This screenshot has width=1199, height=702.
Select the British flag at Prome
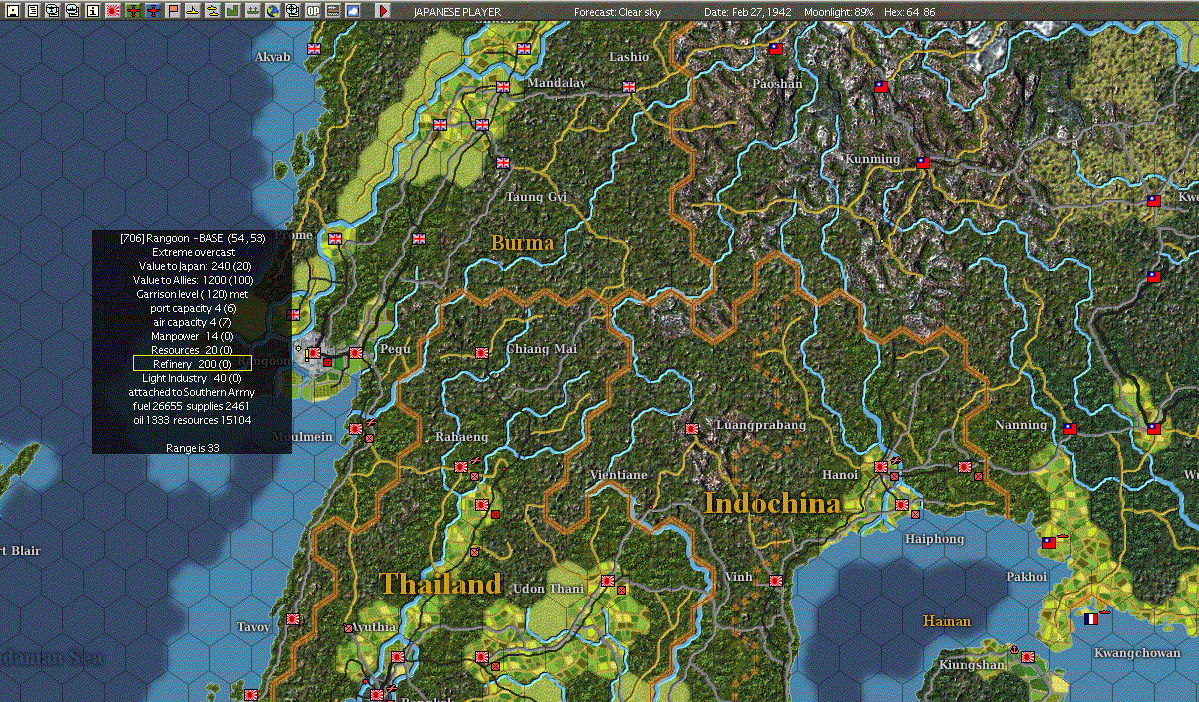point(335,239)
